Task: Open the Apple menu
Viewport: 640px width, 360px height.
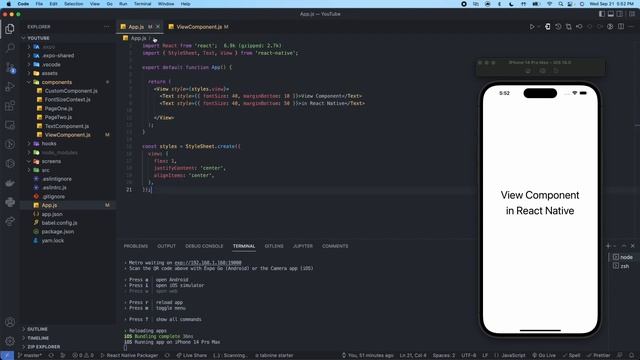Action: coord(8,4)
